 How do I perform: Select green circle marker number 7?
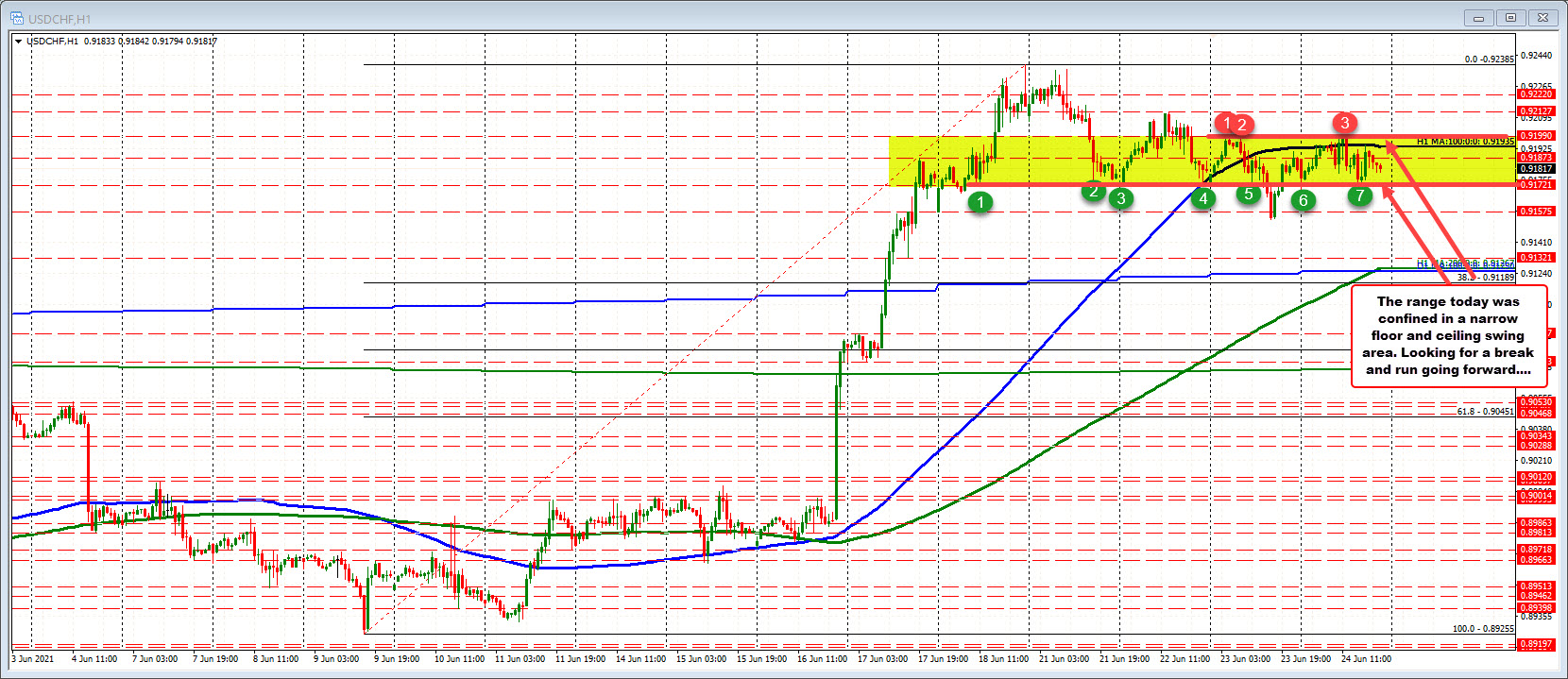tap(1359, 195)
